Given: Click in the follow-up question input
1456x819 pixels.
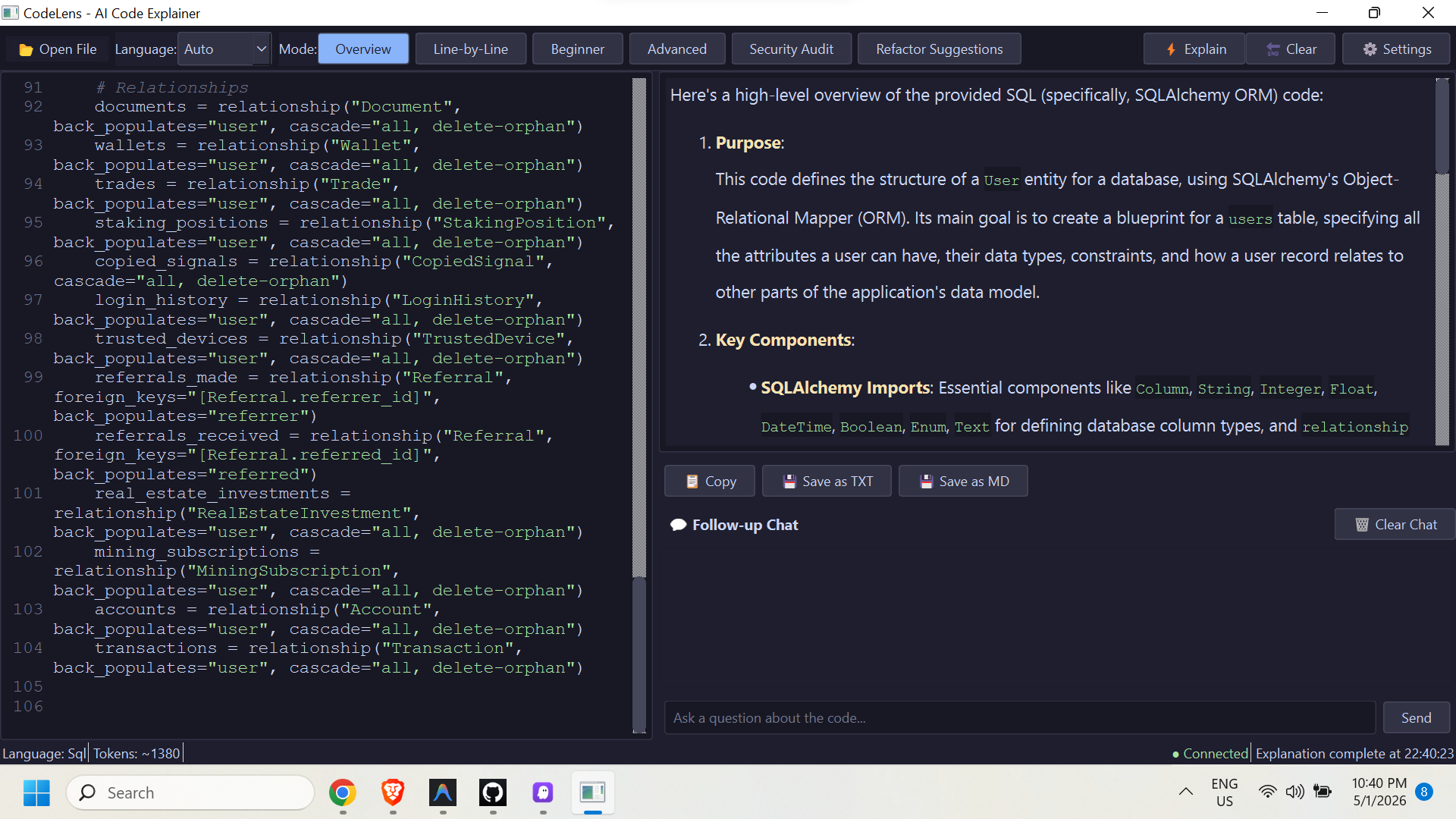Looking at the screenshot, I should pos(1020,718).
